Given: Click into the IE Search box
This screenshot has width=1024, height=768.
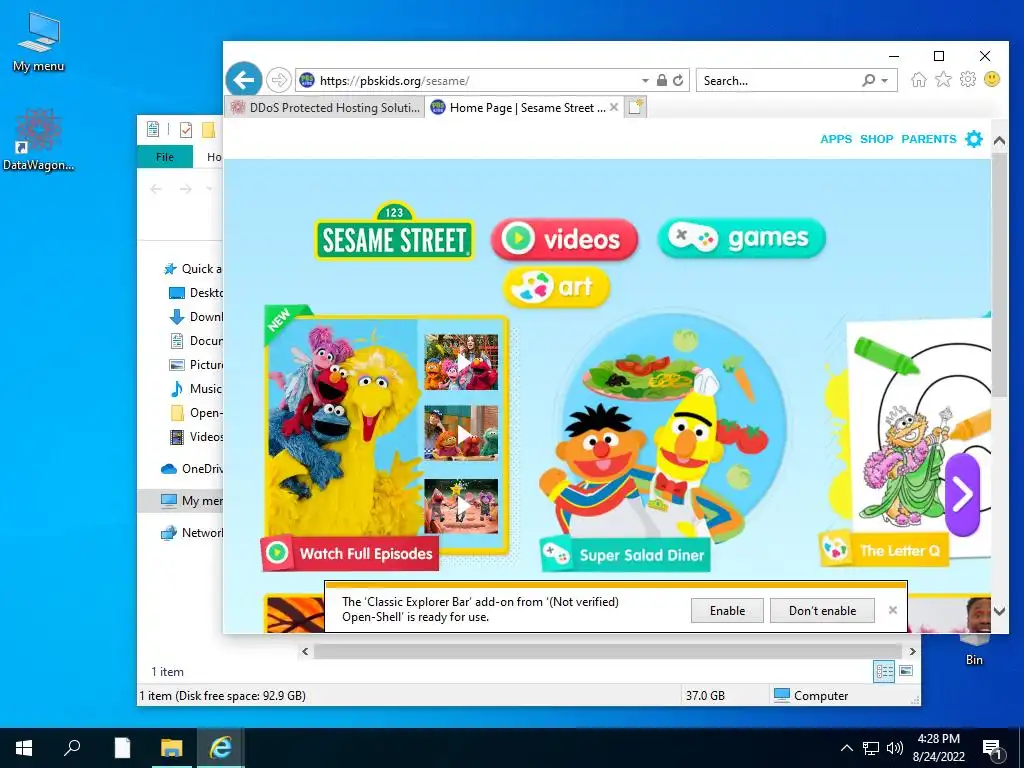Looking at the screenshot, I should click(x=777, y=80).
